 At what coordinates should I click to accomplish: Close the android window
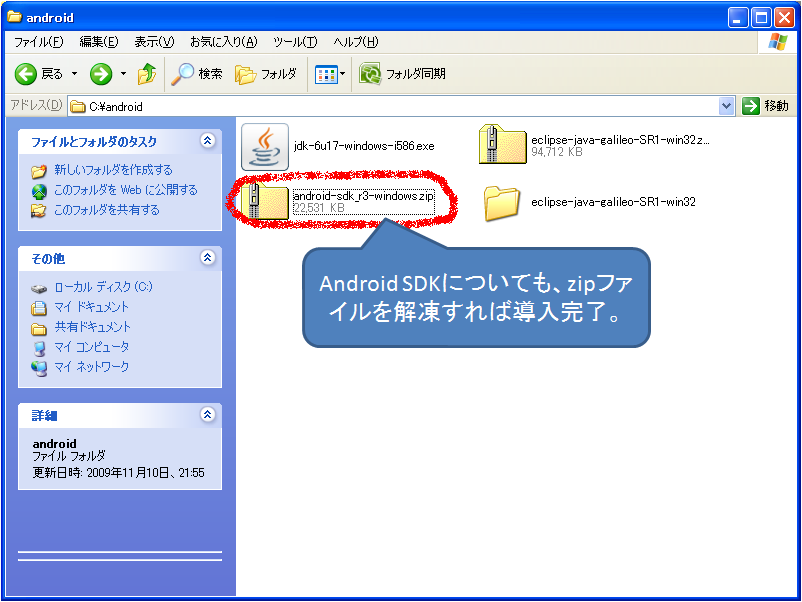[784, 18]
